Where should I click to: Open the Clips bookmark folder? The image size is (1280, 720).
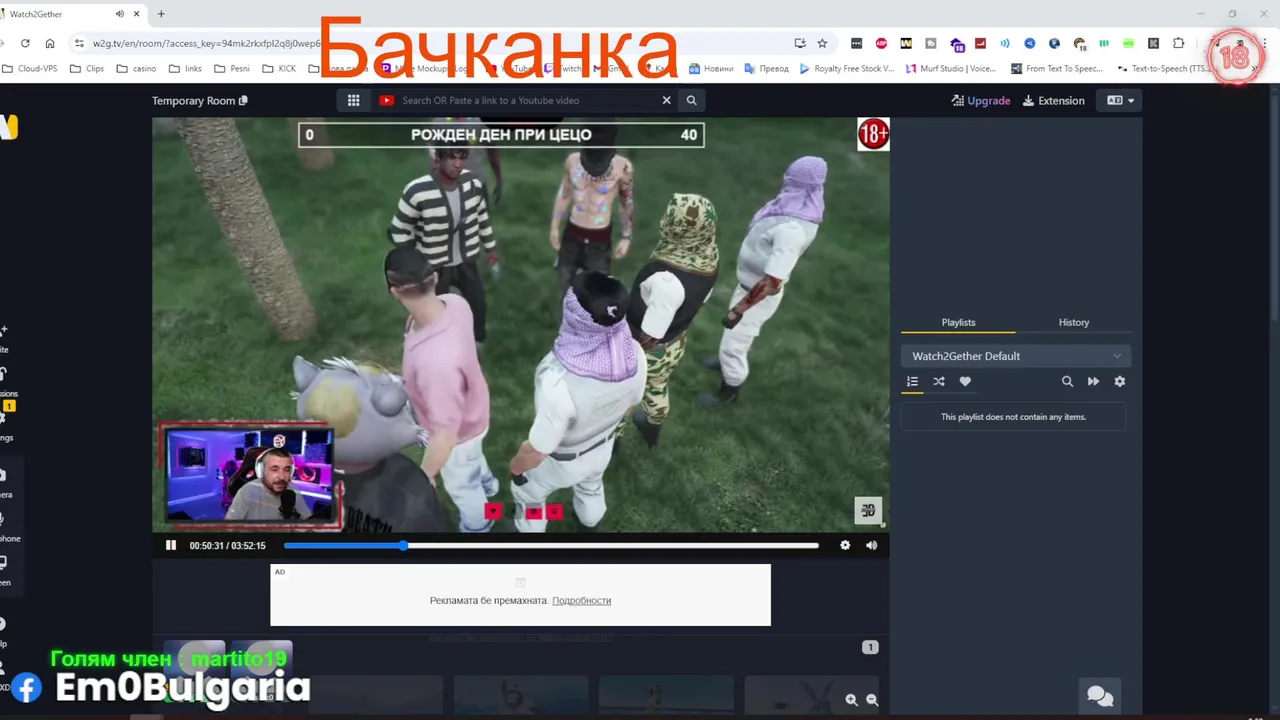[87, 69]
